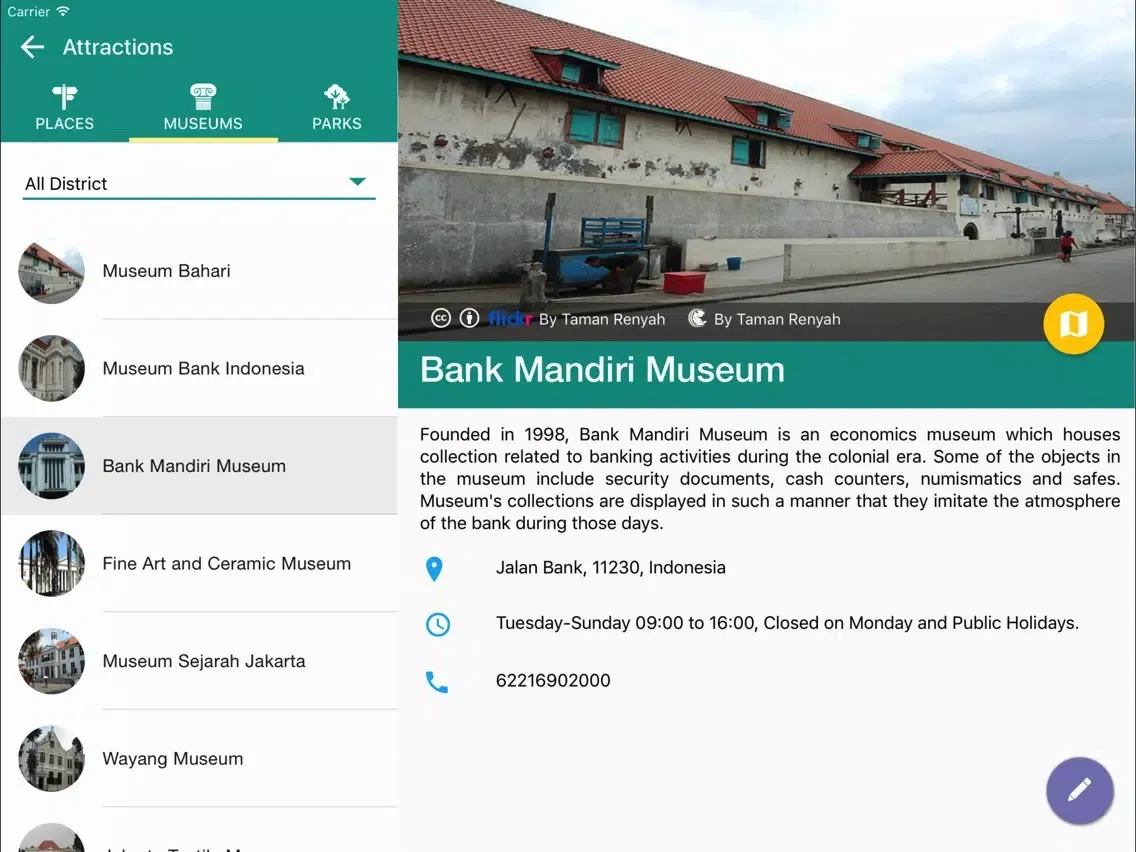Tap the Museums column icon
The image size is (1136, 852).
(203, 96)
